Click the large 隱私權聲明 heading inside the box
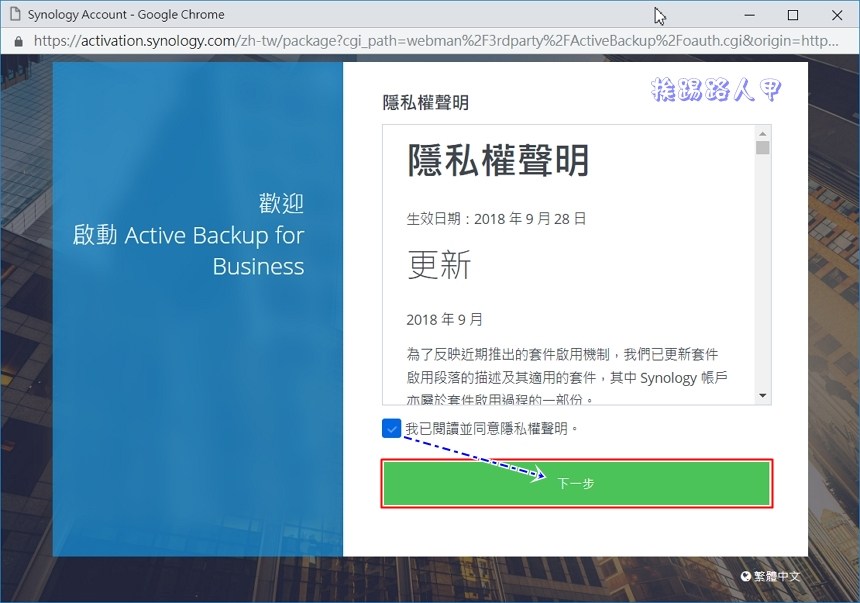Viewport: 860px width, 603px height. [498, 161]
